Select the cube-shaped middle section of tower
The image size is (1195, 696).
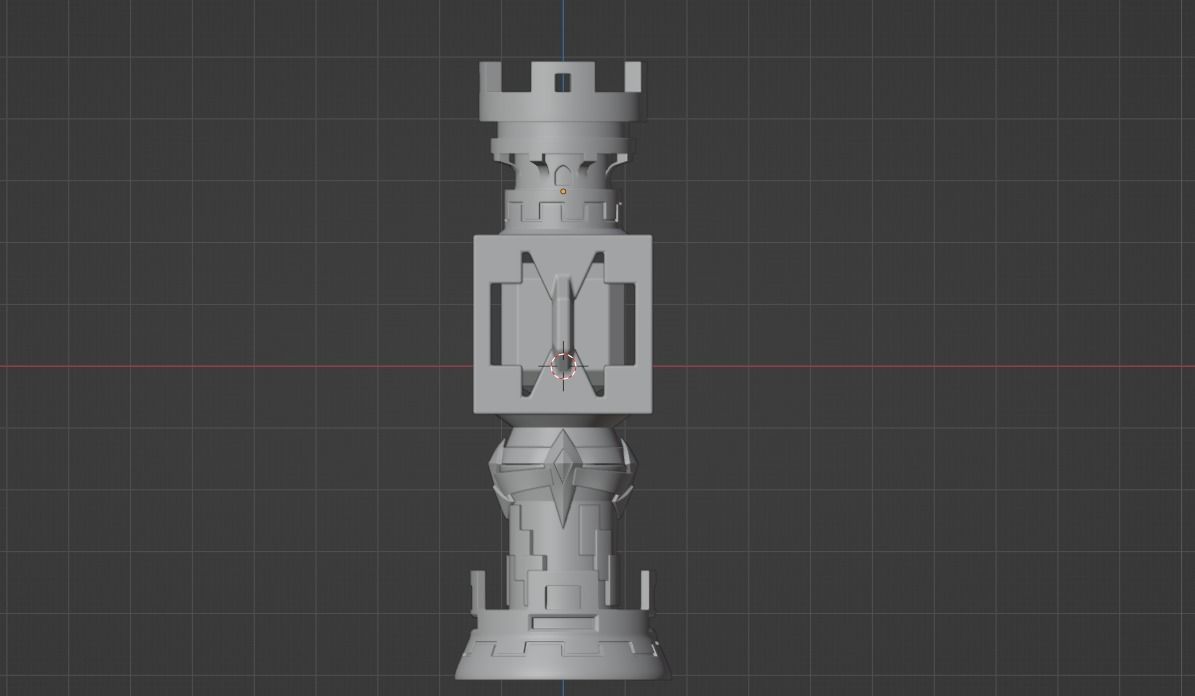click(562, 324)
